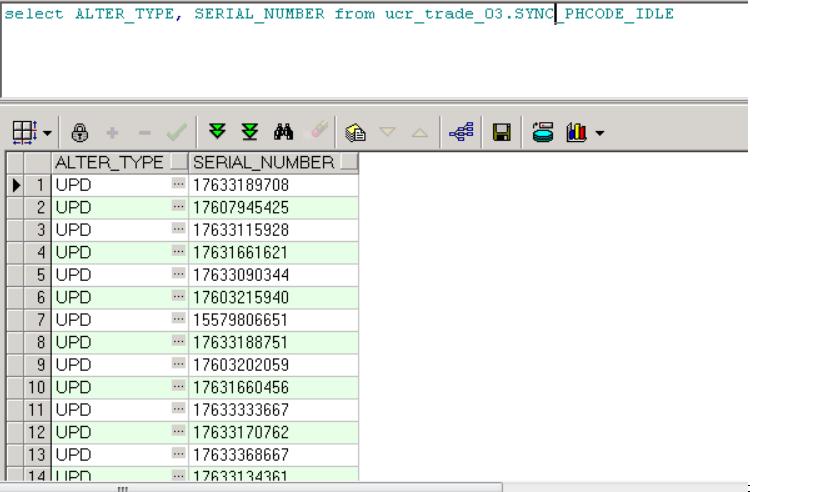The image size is (821, 492).
Task: Select cell 17633188751
Action: tap(274, 342)
